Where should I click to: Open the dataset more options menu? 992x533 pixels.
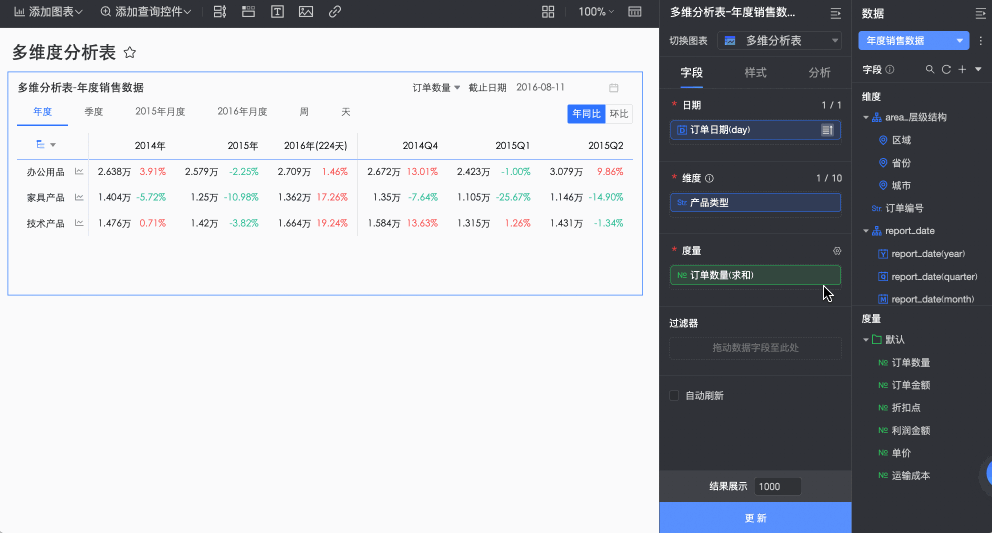[x=981, y=41]
